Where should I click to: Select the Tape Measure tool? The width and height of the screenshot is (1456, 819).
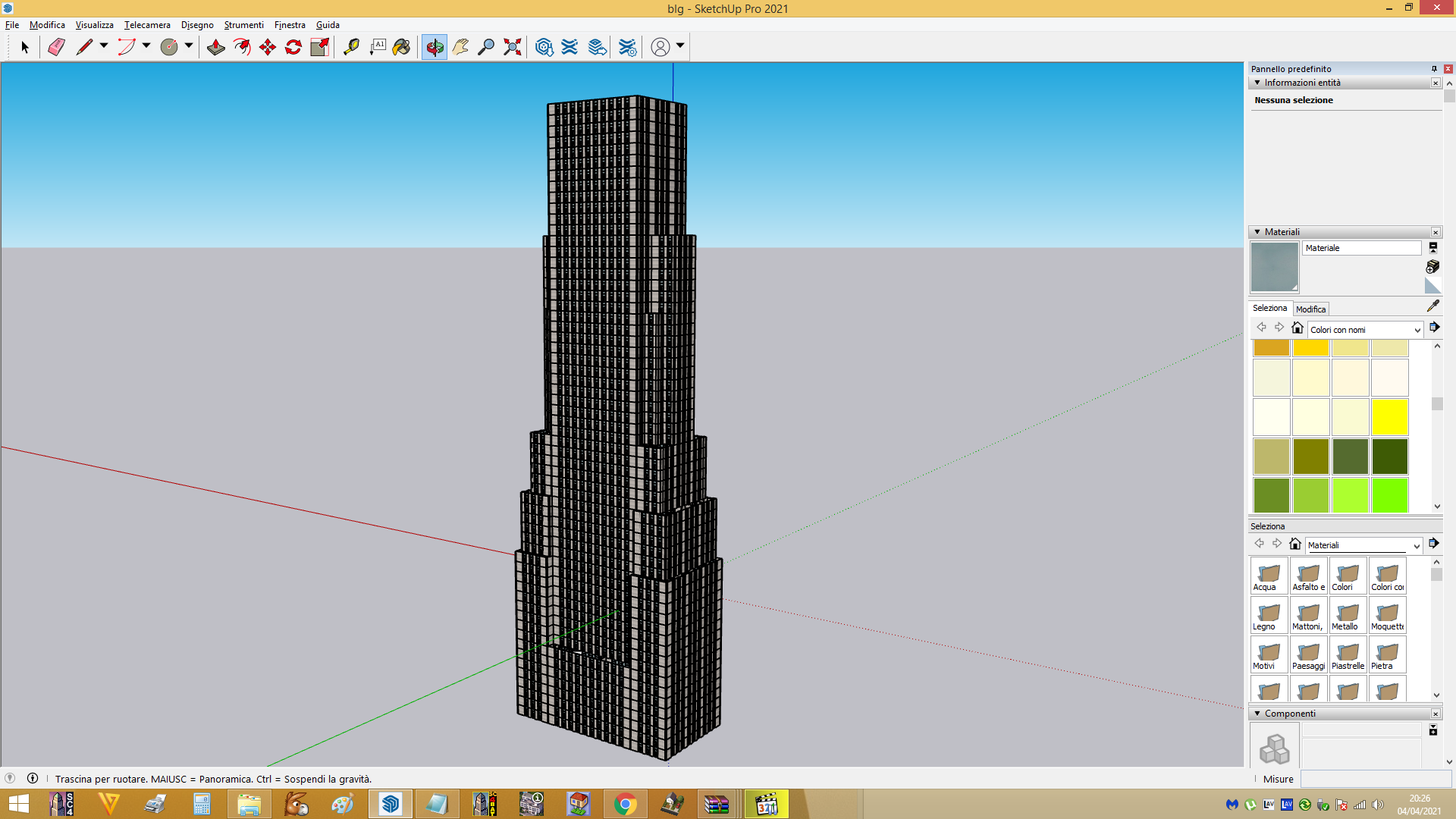(x=351, y=47)
